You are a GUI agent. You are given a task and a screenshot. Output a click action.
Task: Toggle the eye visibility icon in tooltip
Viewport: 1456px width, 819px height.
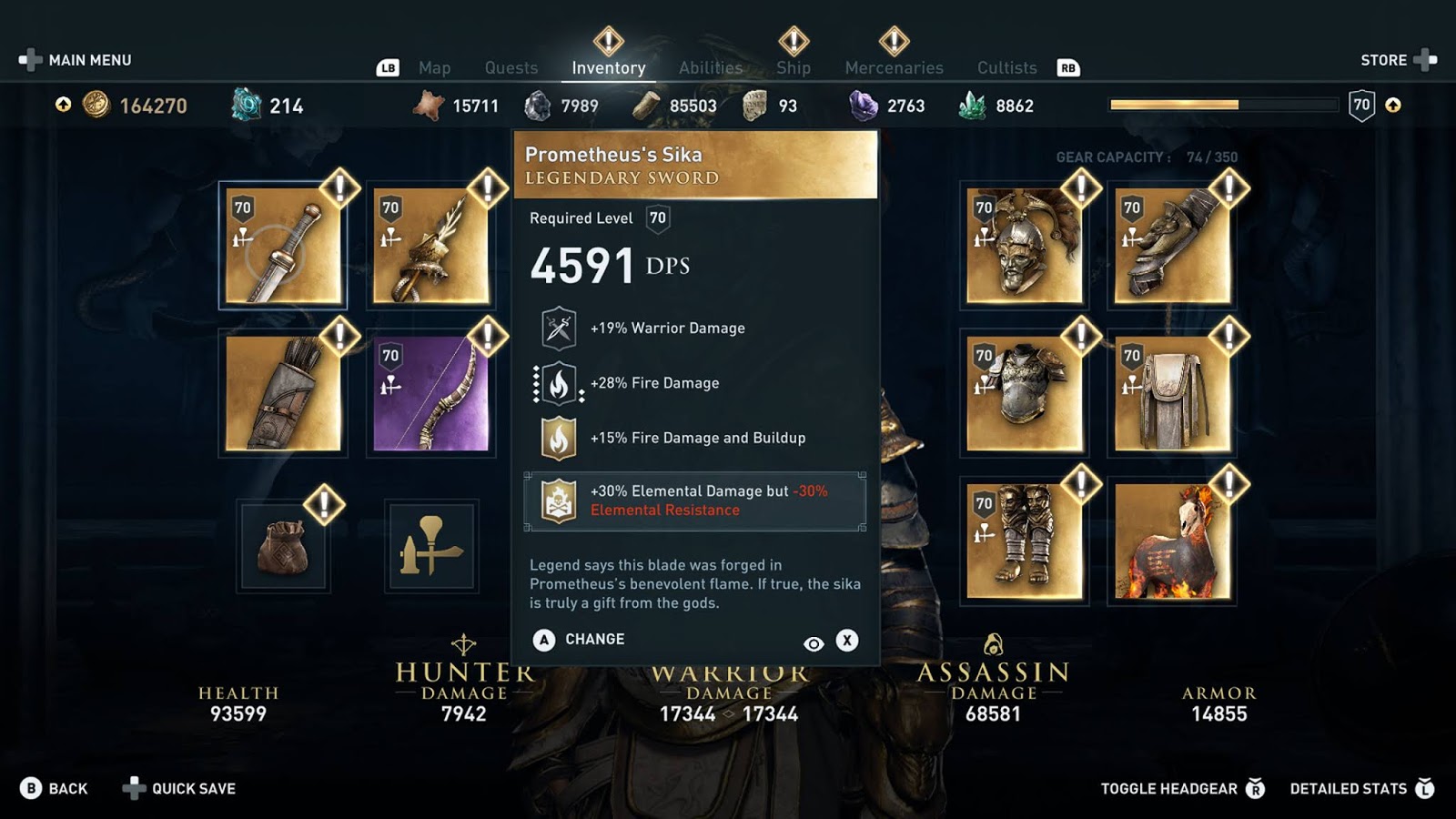click(814, 643)
